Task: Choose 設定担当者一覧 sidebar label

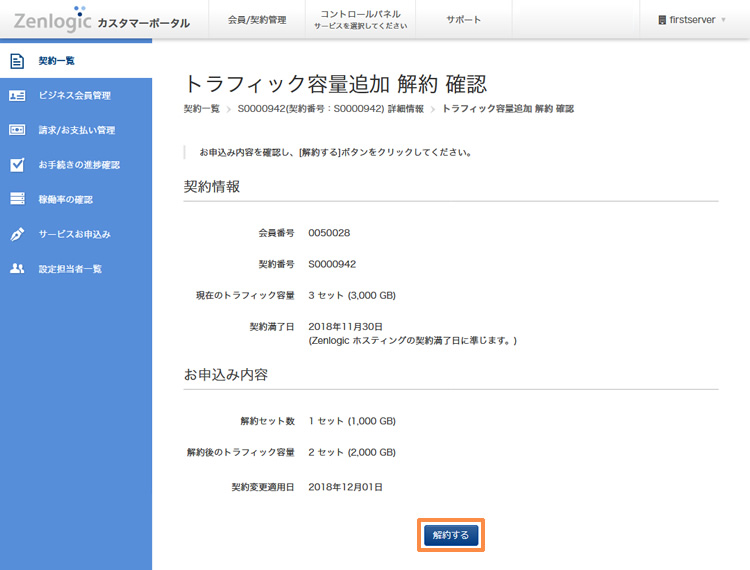Action: coord(70,268)
